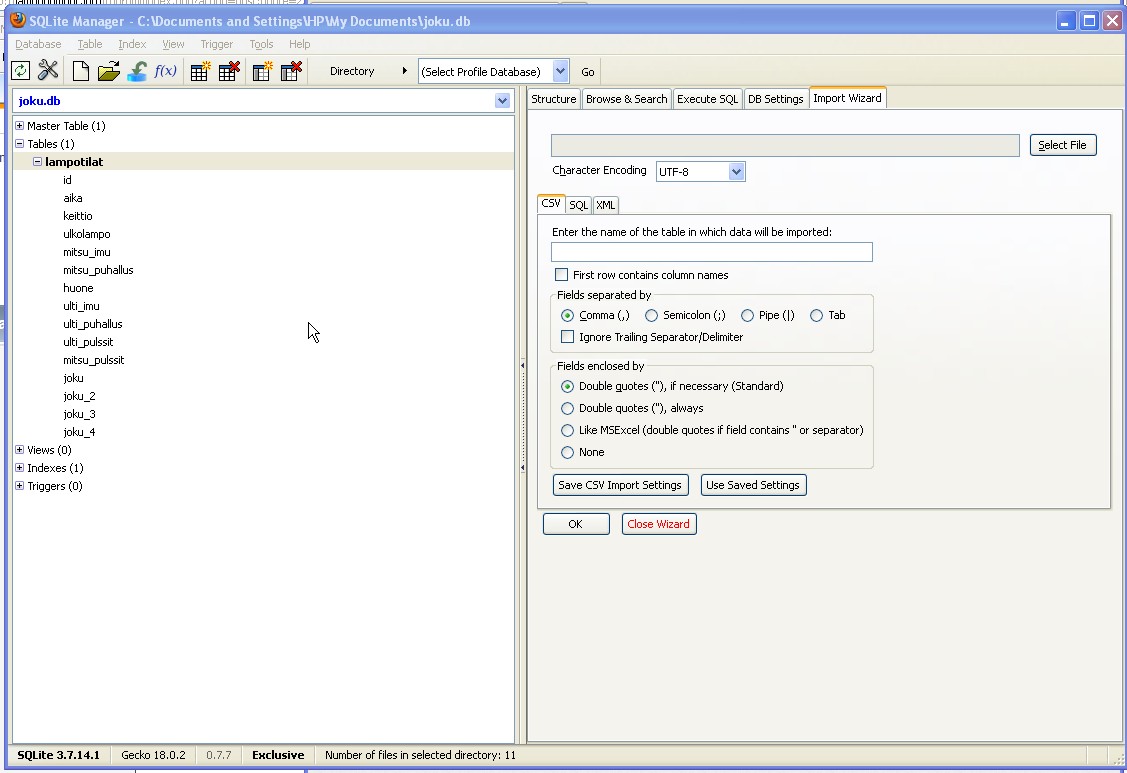
Task: Select Comma field separator
Action: click(x=567, y=315)
